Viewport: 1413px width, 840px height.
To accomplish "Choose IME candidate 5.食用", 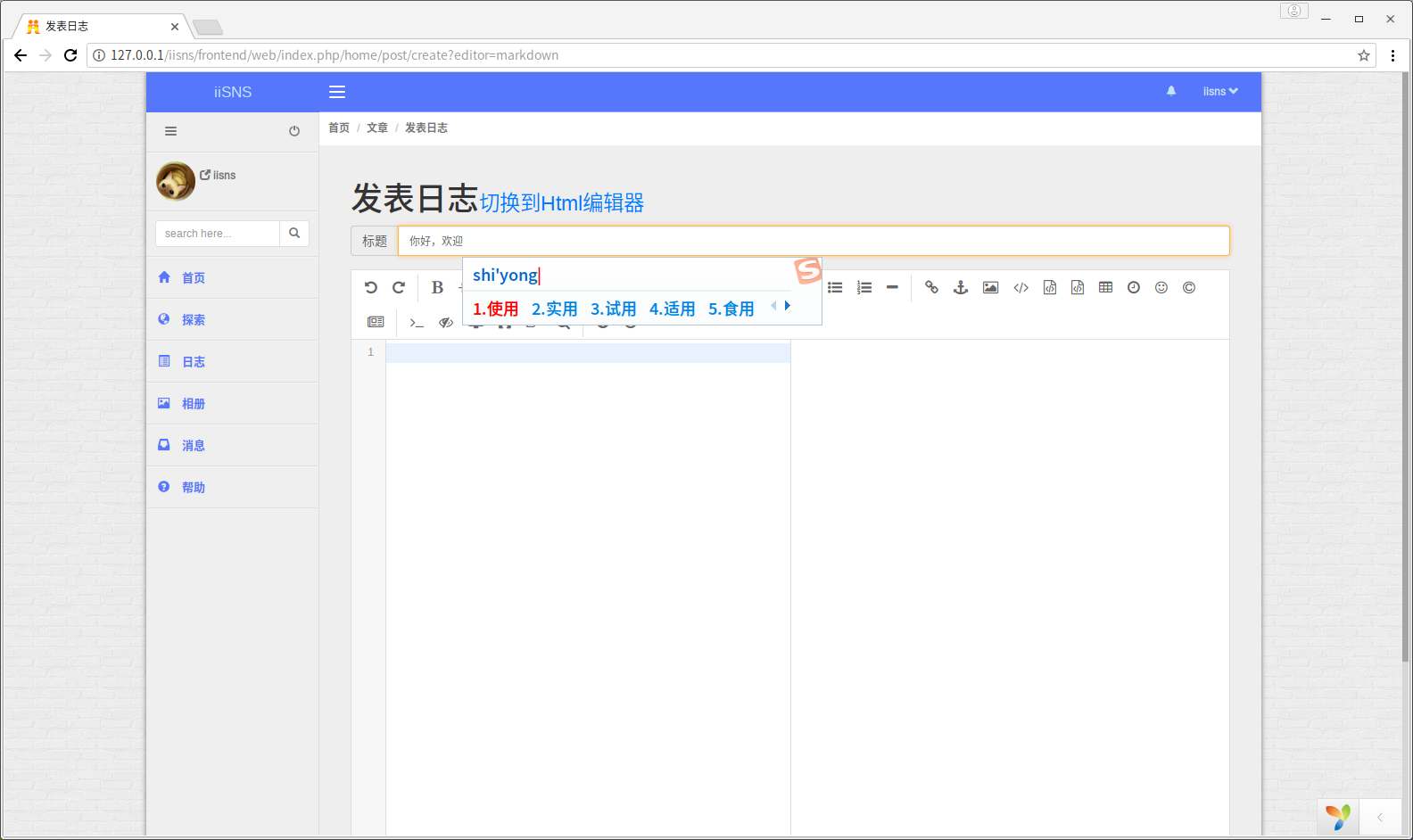I will (731, 309).
